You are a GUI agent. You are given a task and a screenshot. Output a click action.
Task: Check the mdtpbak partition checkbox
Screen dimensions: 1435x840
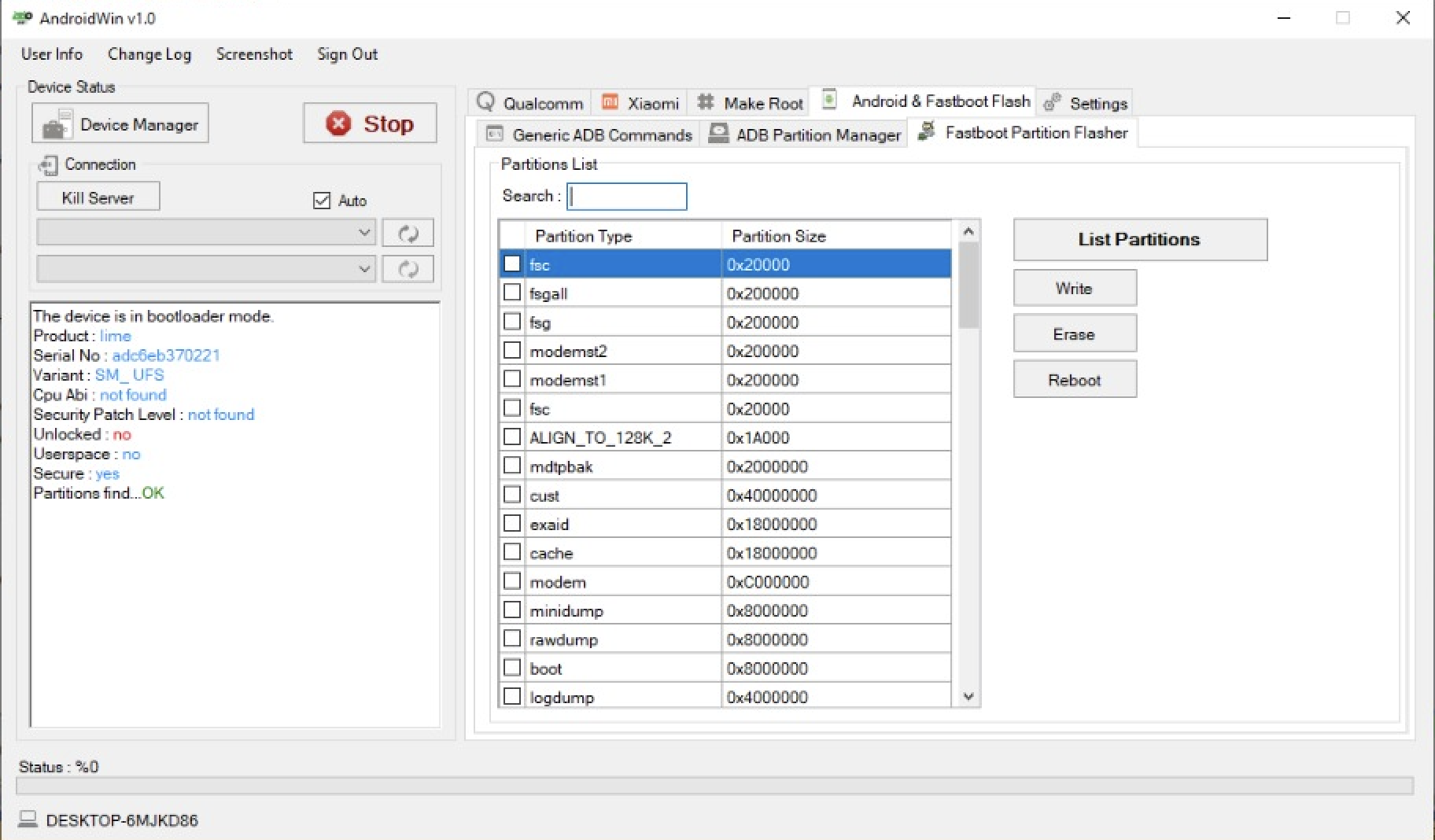tap(512, 466)
